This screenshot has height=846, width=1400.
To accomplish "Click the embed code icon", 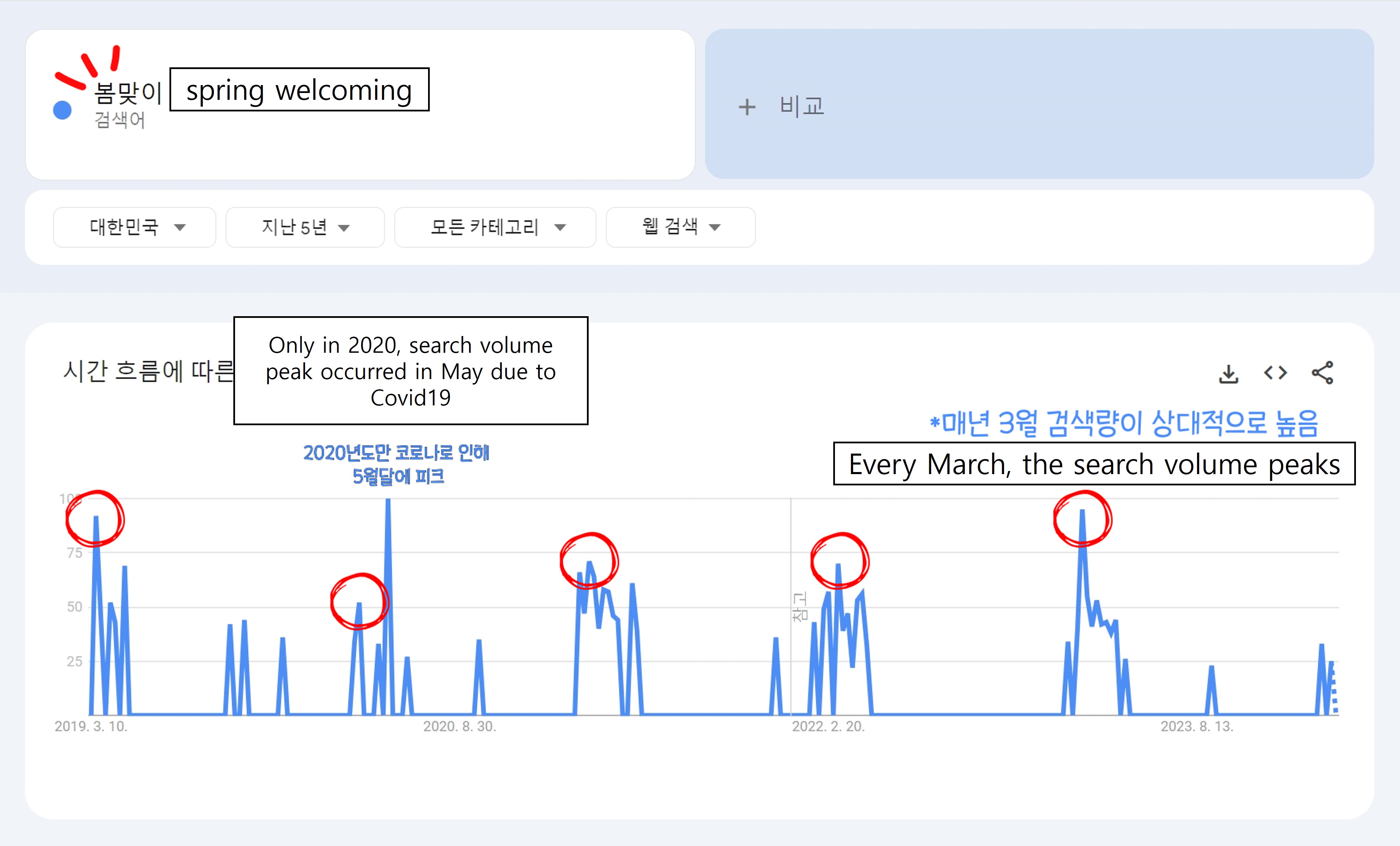I will [x=1275, y=373].
